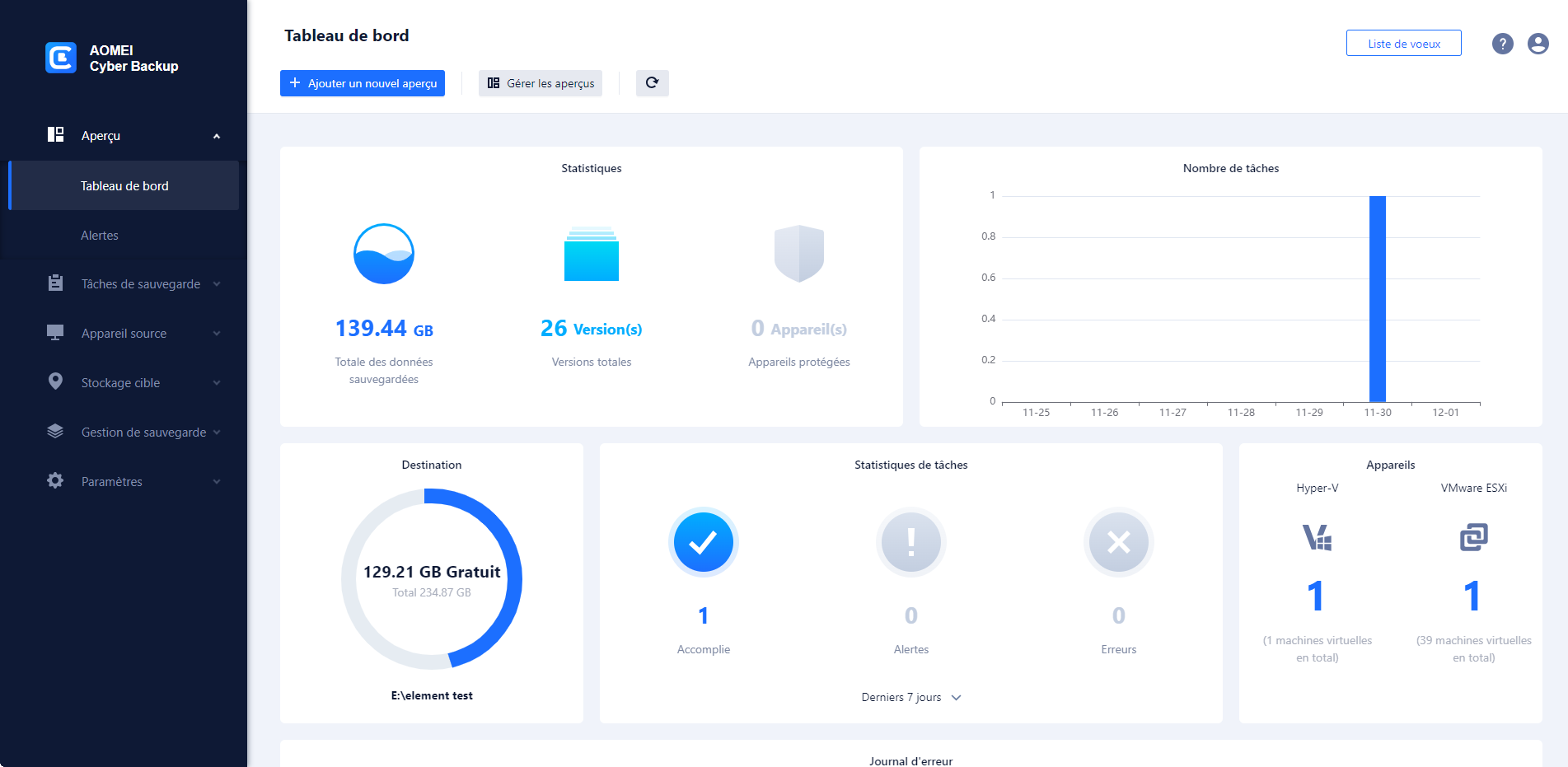Collapse the Aperçu sidebar section
Screen dimensions: 1568x767
coord(216,136)
